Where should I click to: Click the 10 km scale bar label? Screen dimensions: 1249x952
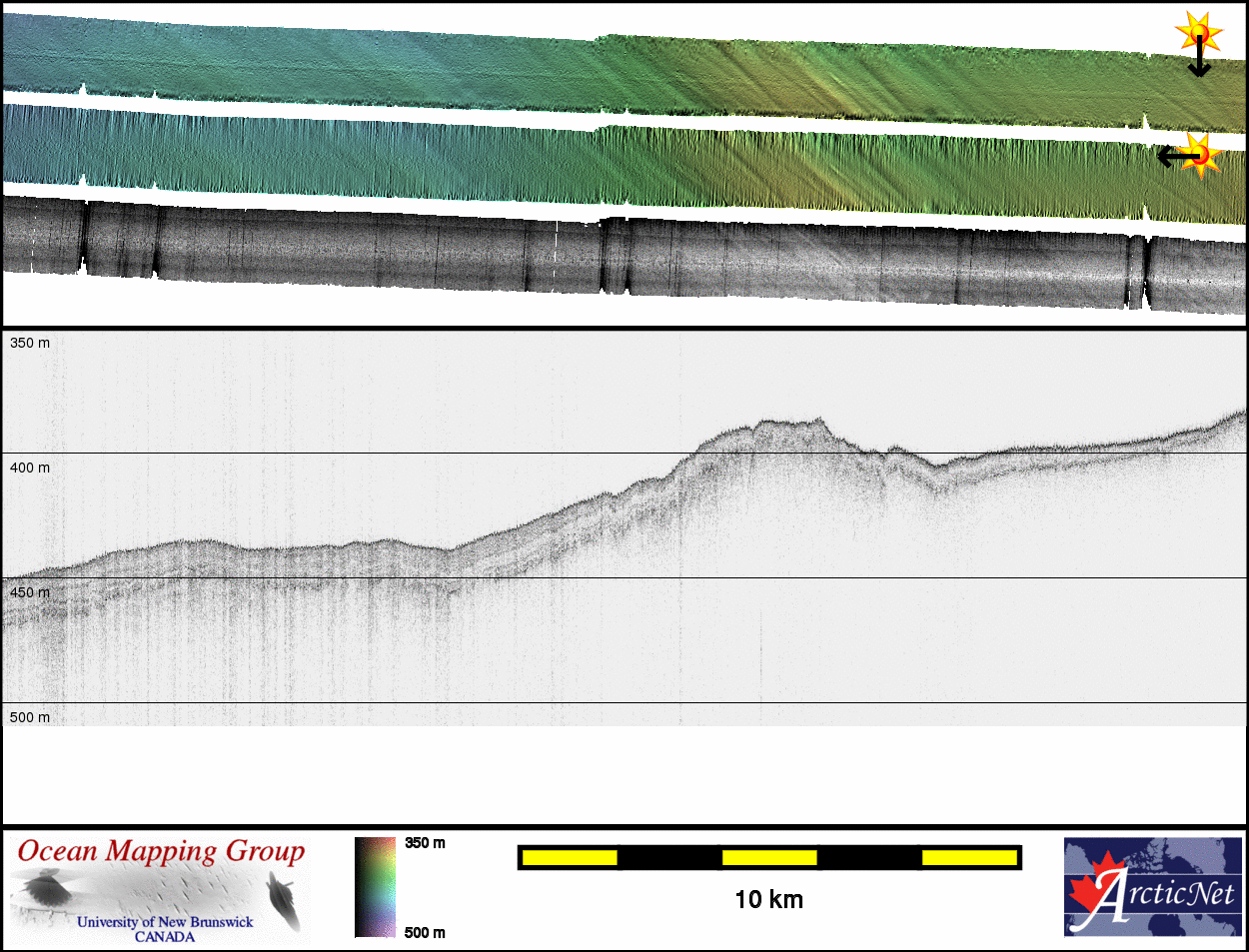tap(768, 900)
